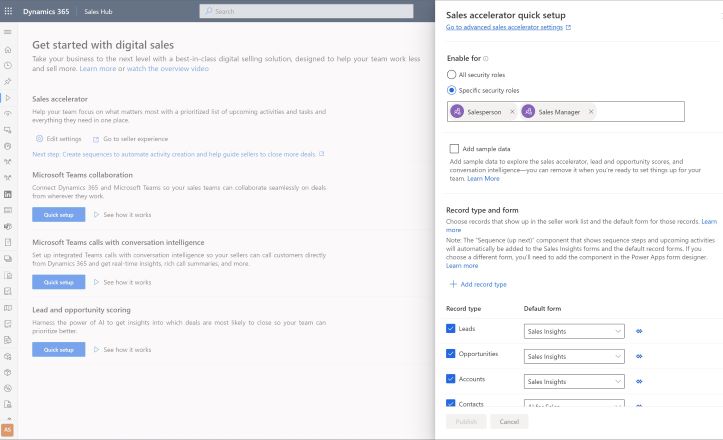Image resolution: width=723 pixels, height=440 pixels.
Task: Open the Opportunities default form dropdown
Action: point(574,356)
